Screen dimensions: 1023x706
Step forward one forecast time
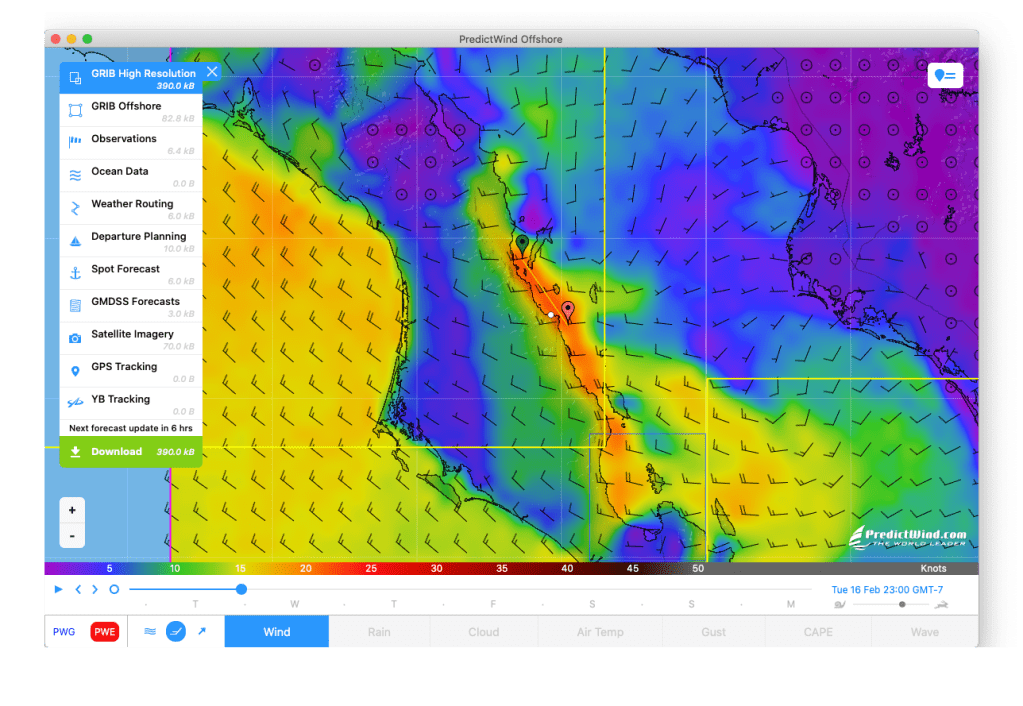pos(95,589)
